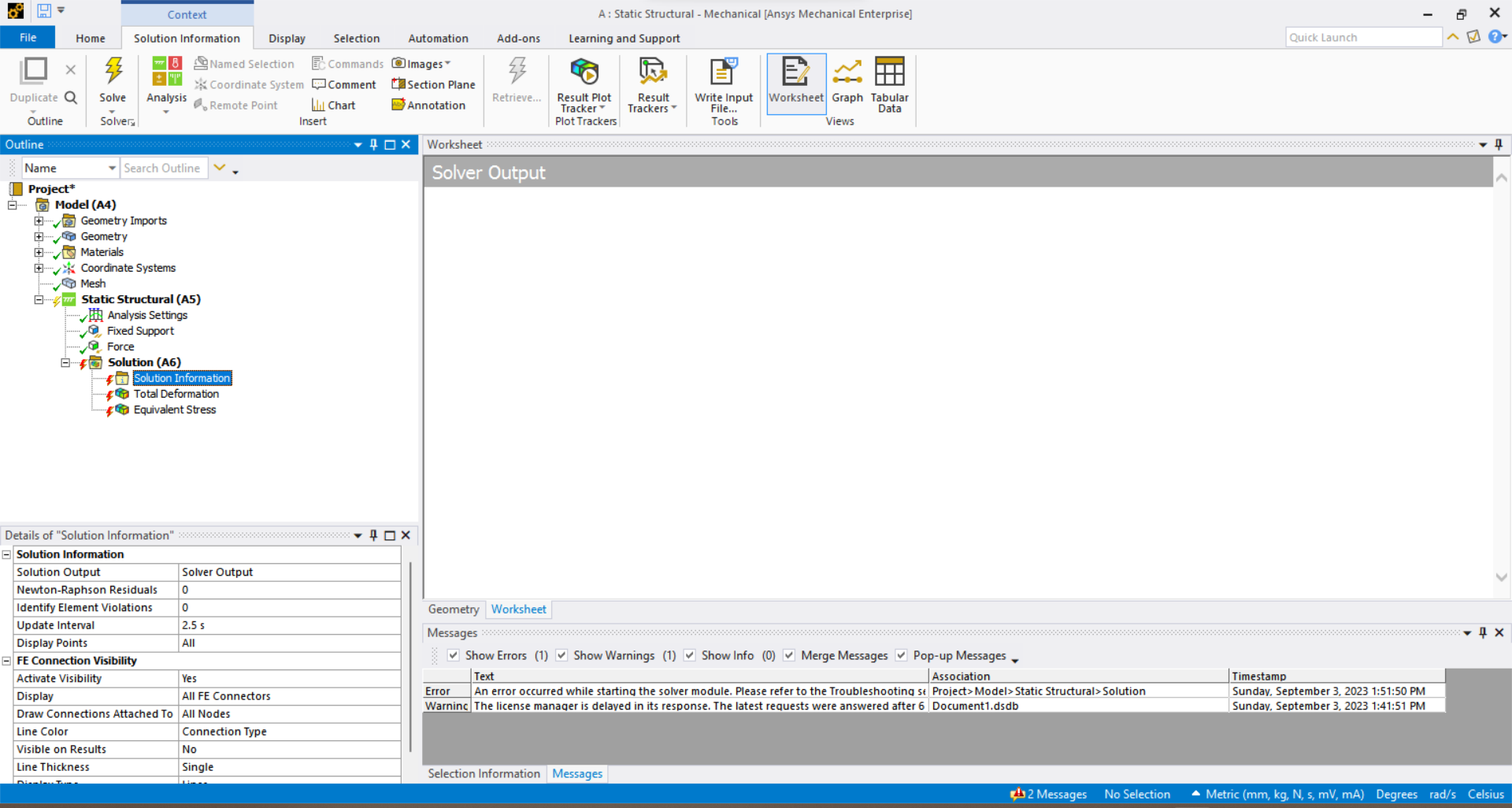Click Metric units in the status bar
The image size is (1512, 808).
[x=1284, y=794]
